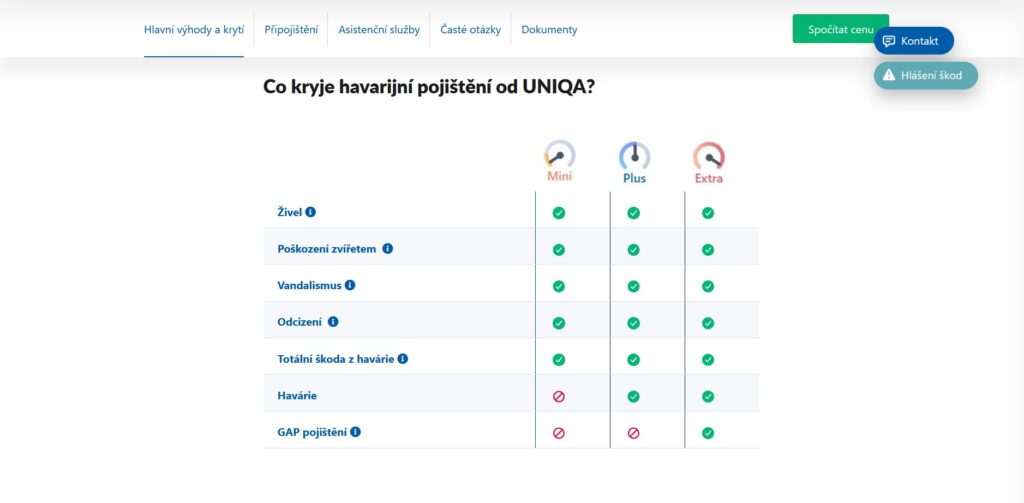Click GAP pojištění checkmark under Extra

tap(708, 432)
